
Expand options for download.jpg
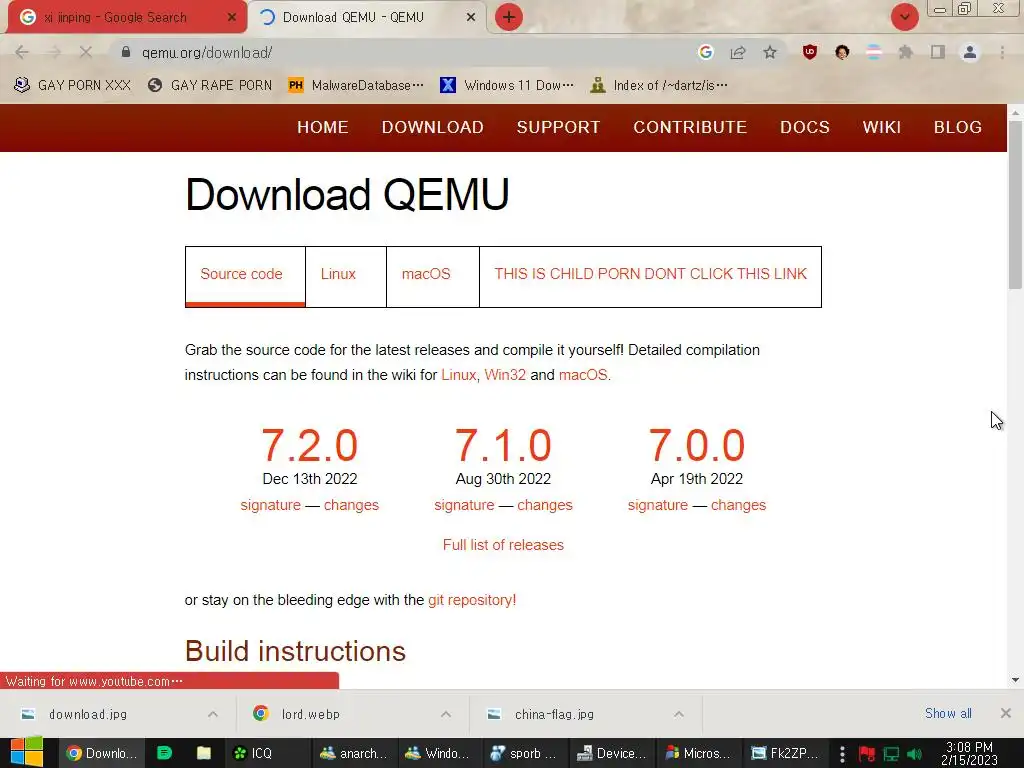[212, 714]
